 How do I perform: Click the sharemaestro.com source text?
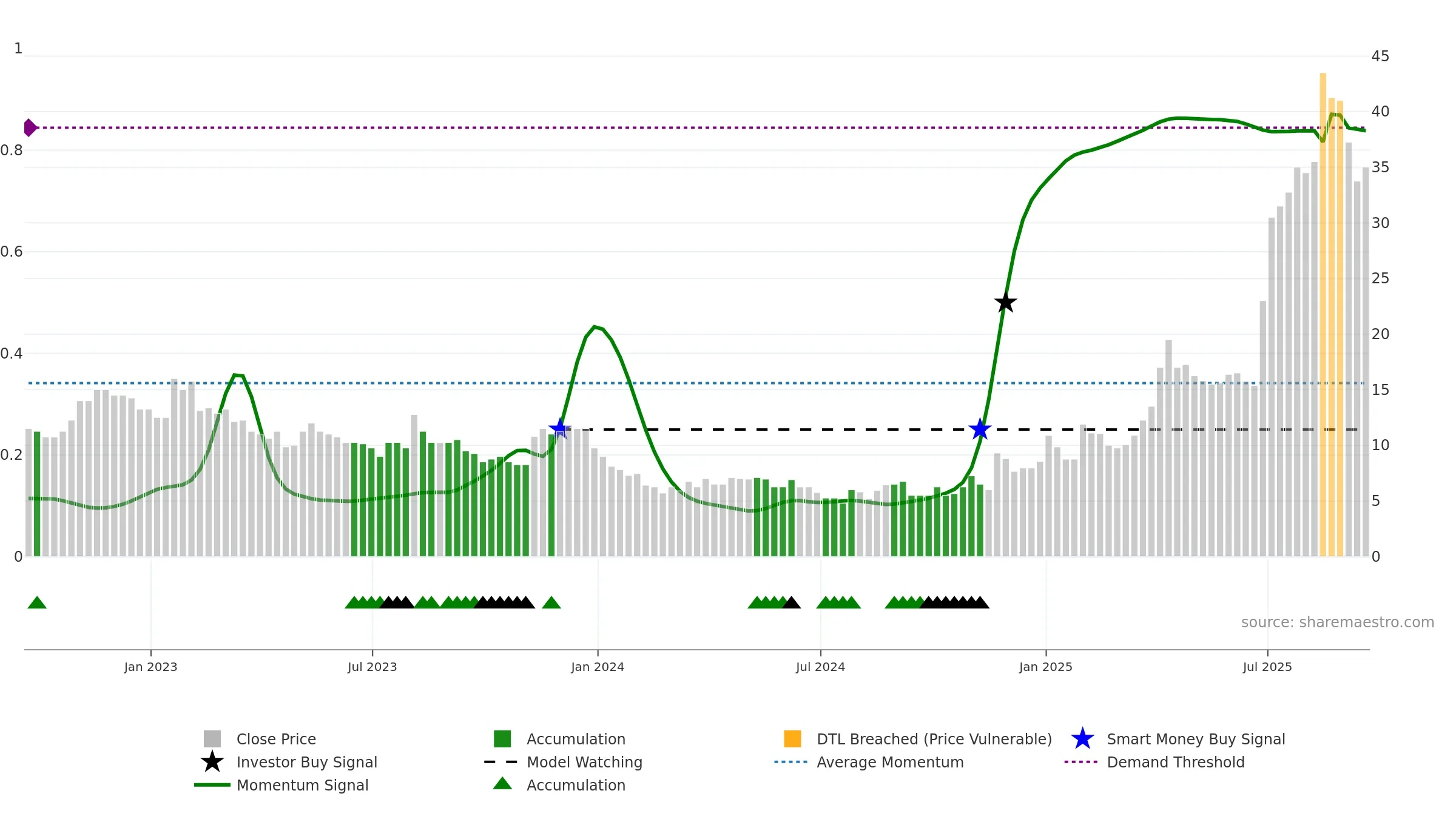point(1338,622)
